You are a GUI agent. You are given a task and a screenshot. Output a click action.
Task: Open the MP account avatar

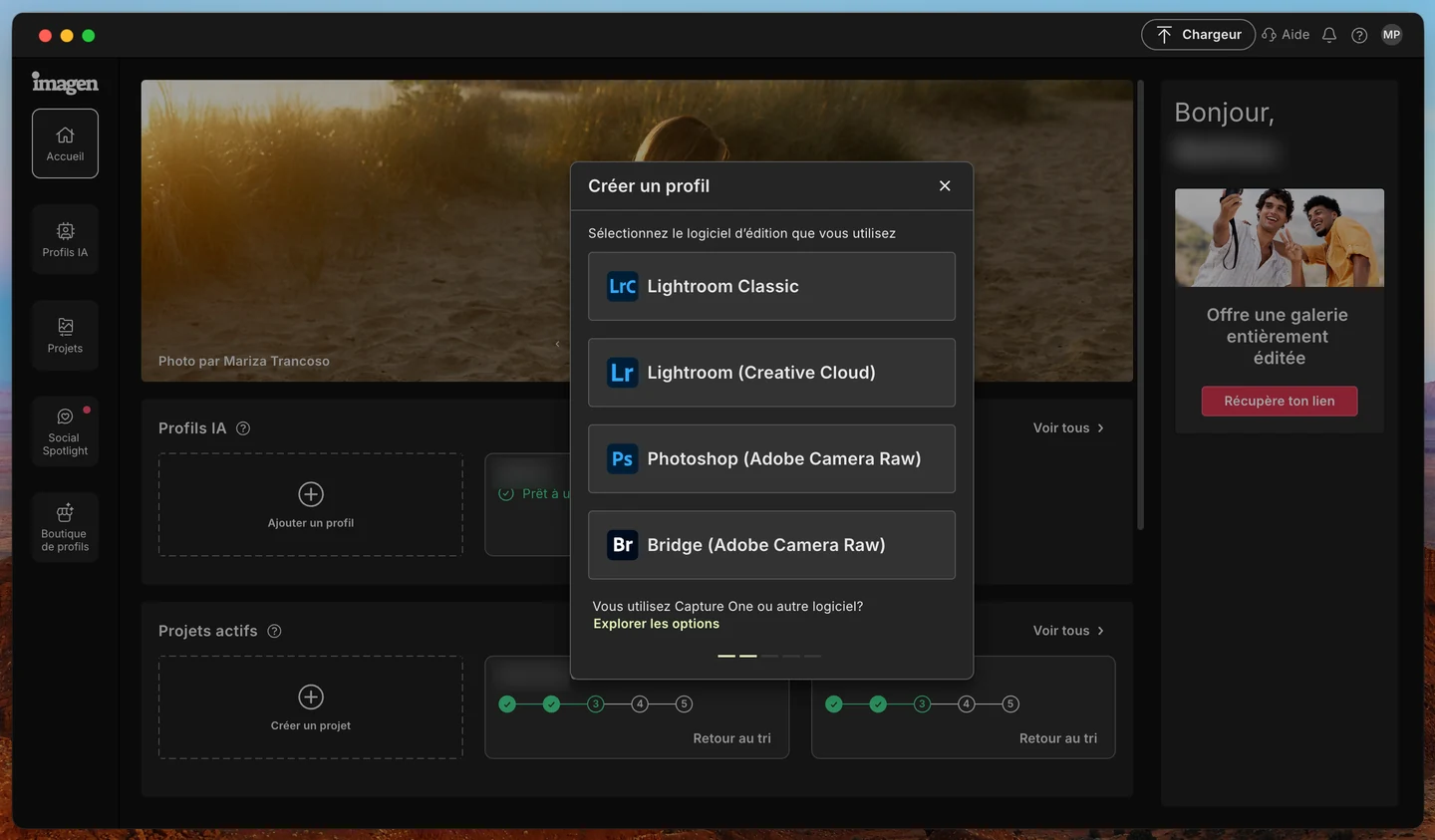[1392, 35]
